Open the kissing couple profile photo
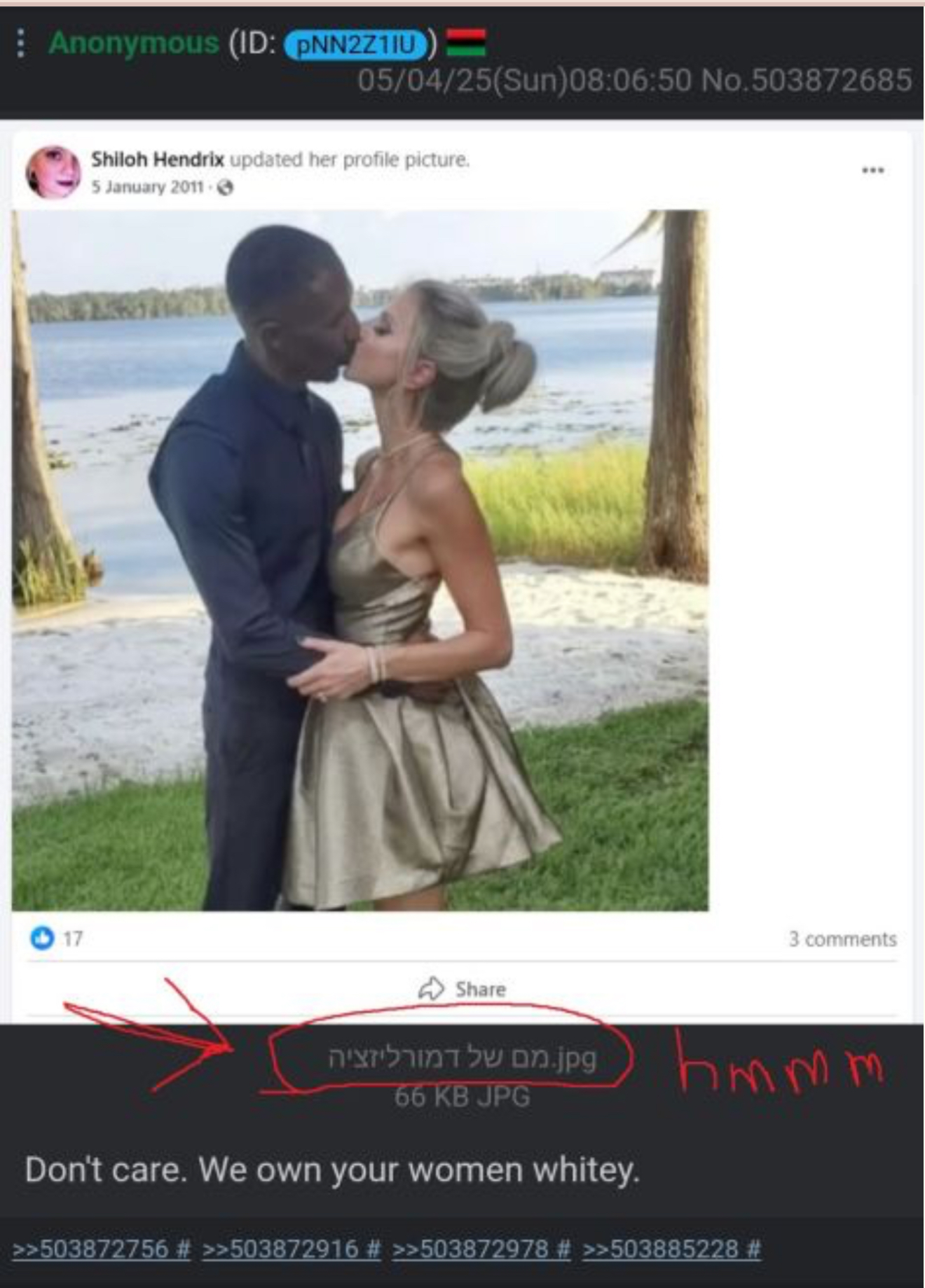 coord(360,560)
